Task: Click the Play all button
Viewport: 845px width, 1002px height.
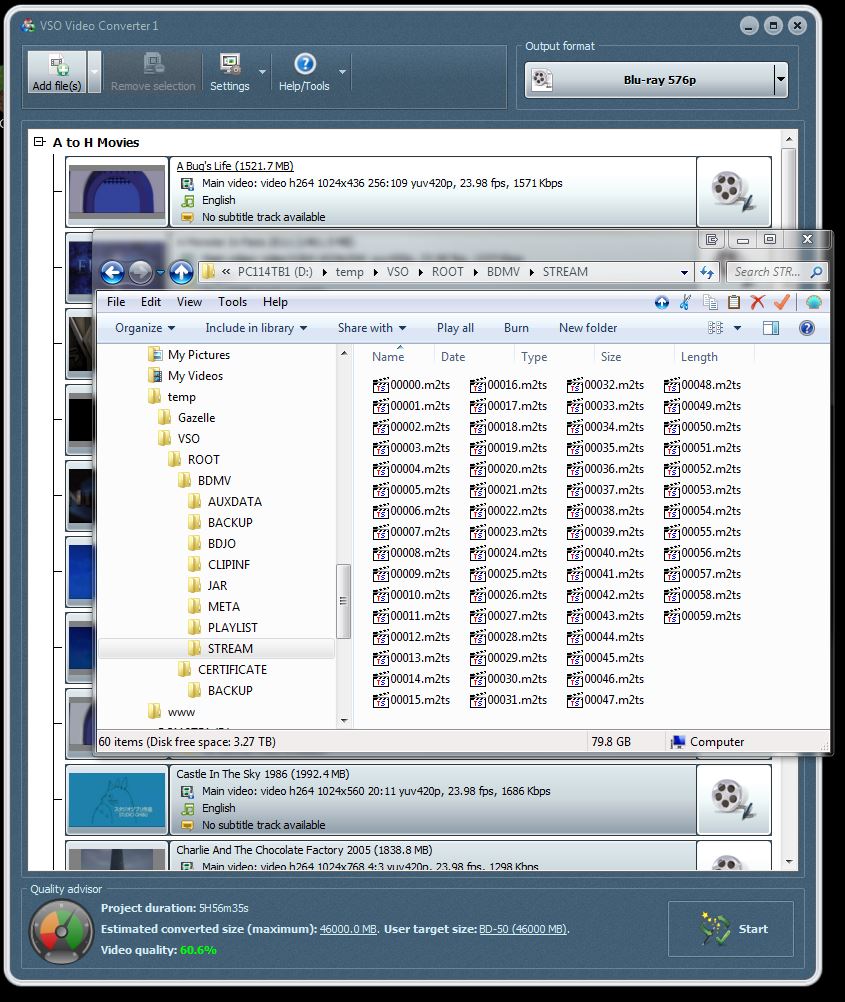Action: [x=455, y=328]
